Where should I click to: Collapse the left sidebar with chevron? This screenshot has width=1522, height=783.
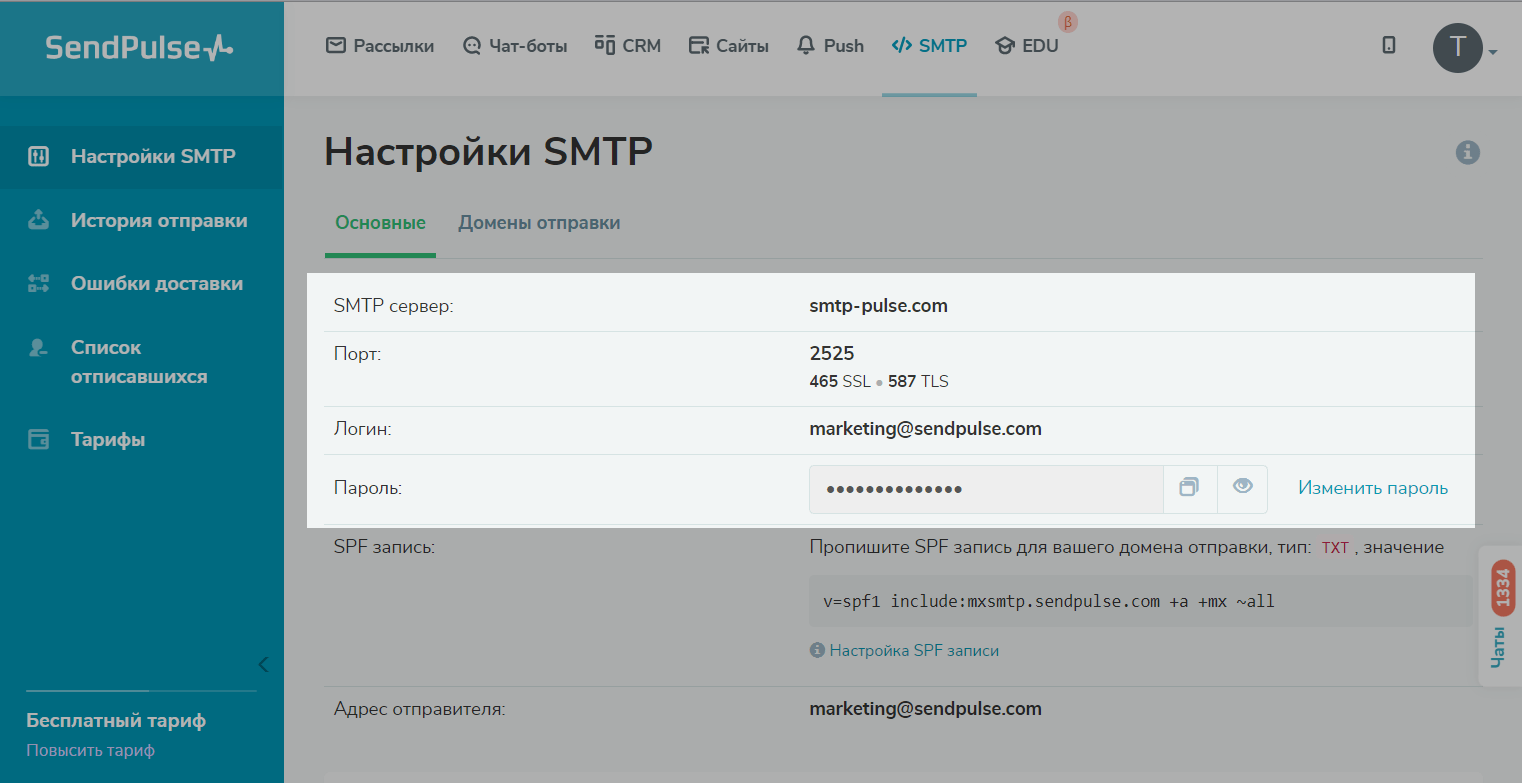click(263, 664)
